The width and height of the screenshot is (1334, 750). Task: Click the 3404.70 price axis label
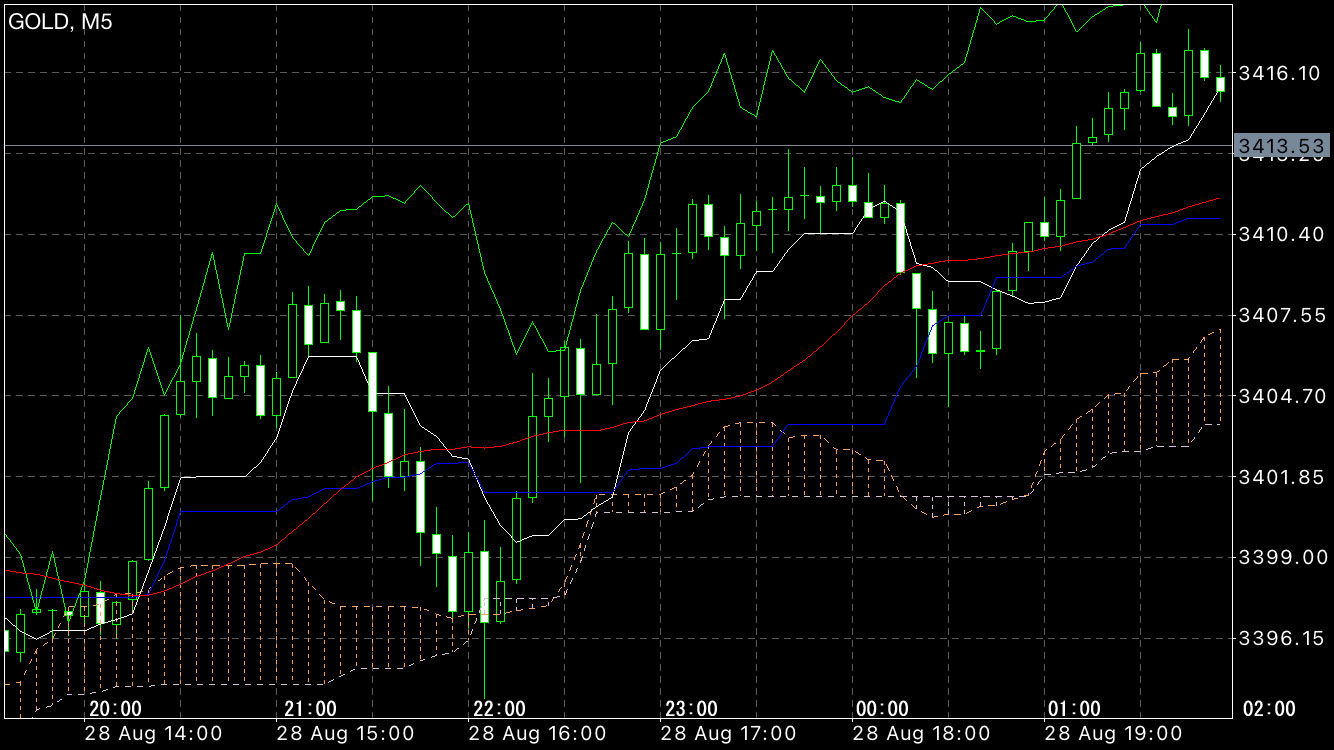pos(1281,396)
